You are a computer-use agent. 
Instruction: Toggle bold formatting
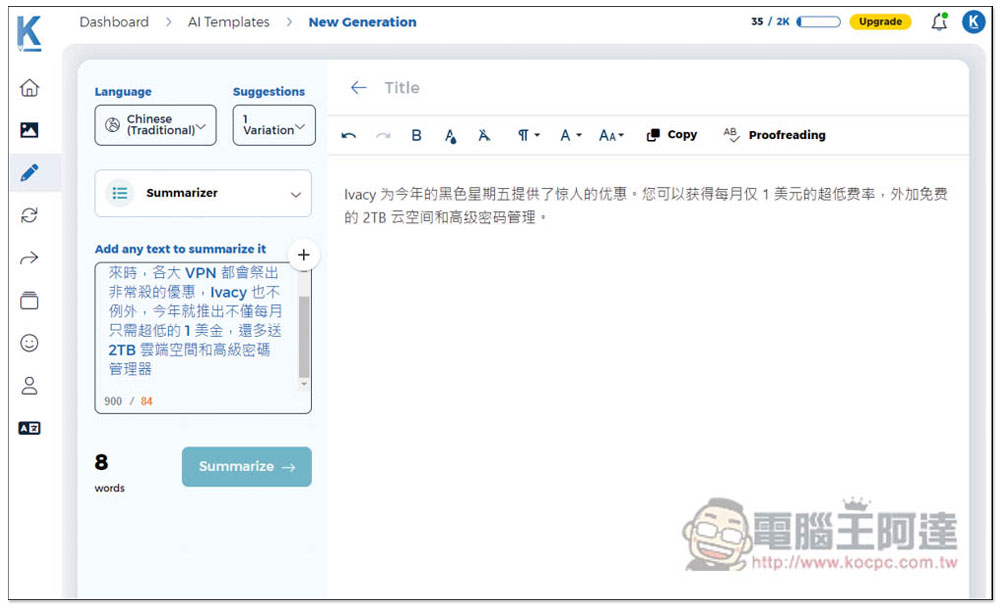coord(416,135)
